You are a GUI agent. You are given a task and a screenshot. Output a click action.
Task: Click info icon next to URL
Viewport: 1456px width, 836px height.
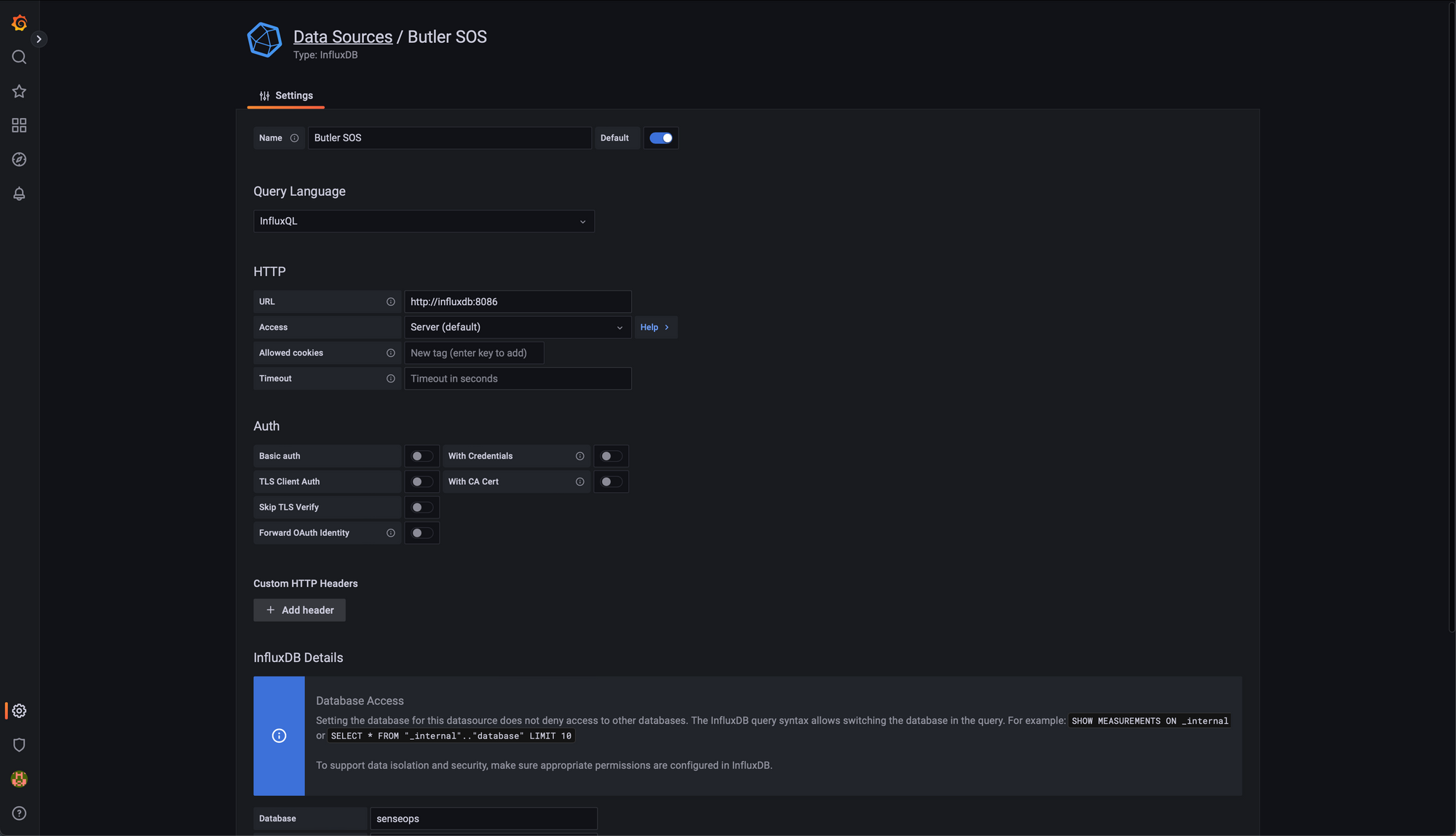click(391, 302)
